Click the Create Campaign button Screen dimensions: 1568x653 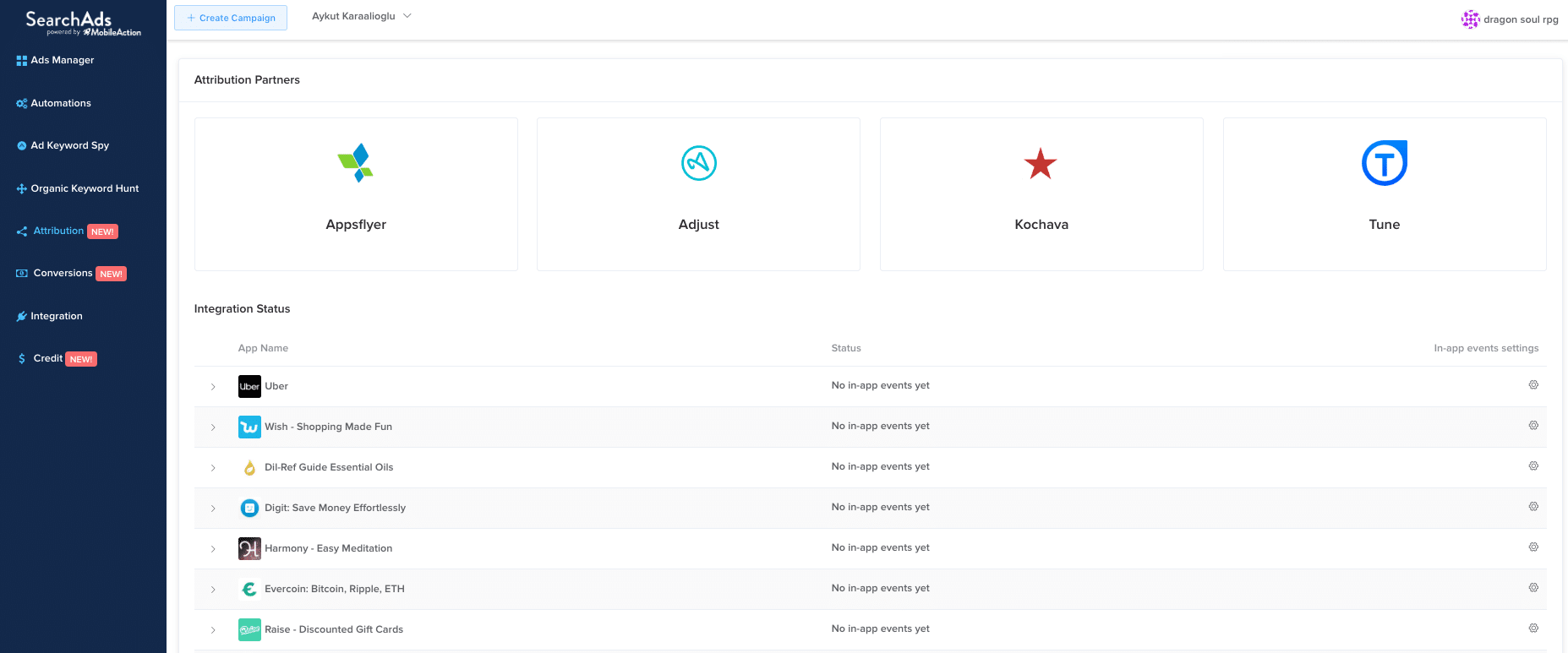(231, 18)
